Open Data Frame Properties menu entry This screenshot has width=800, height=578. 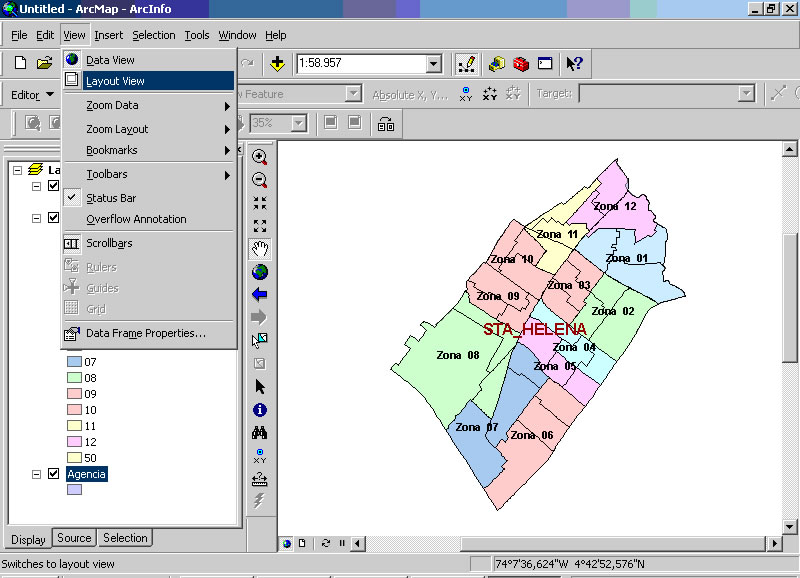[x=148, y=334]
